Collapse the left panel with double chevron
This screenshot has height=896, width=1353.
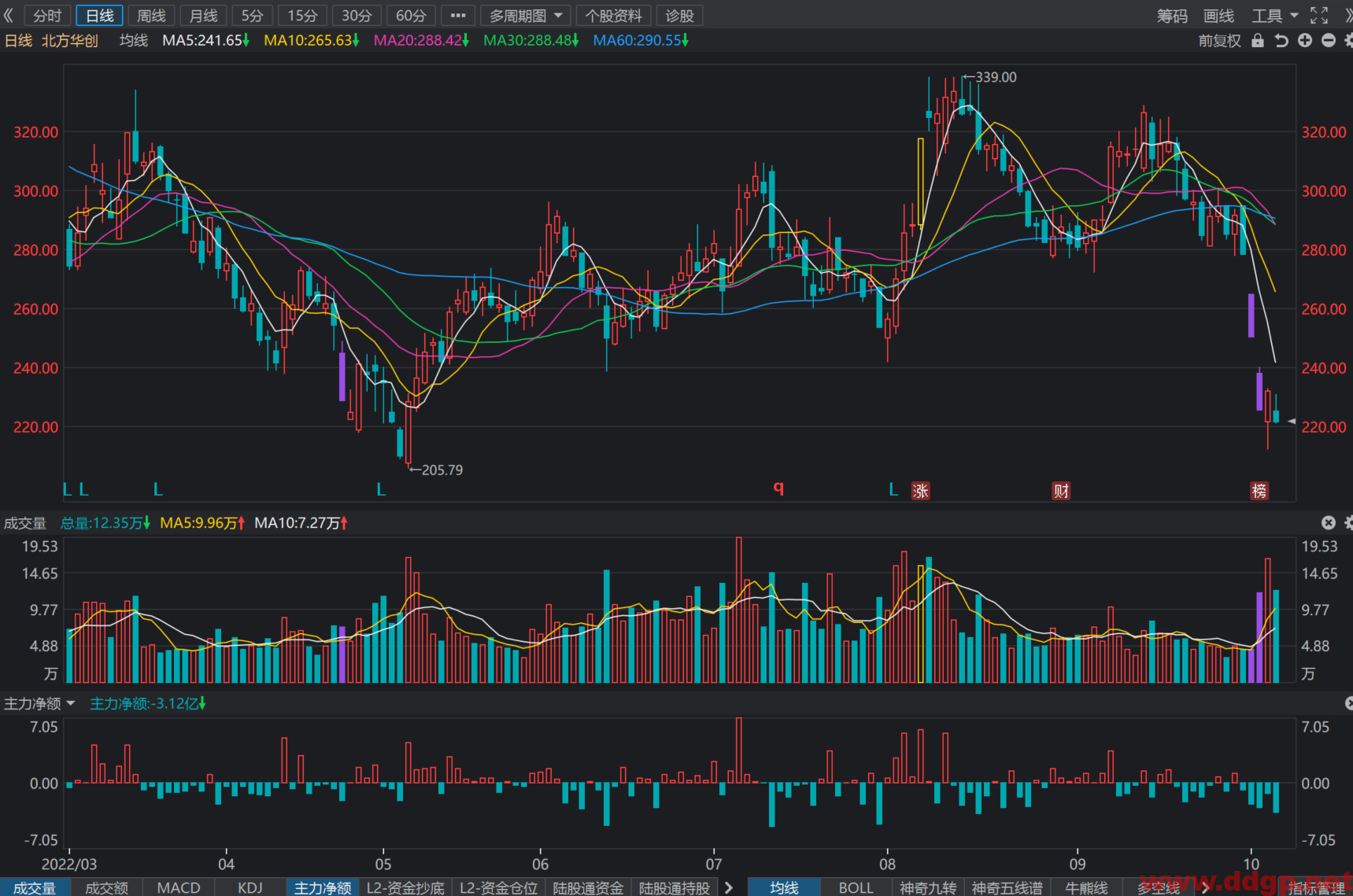[9, 15]
